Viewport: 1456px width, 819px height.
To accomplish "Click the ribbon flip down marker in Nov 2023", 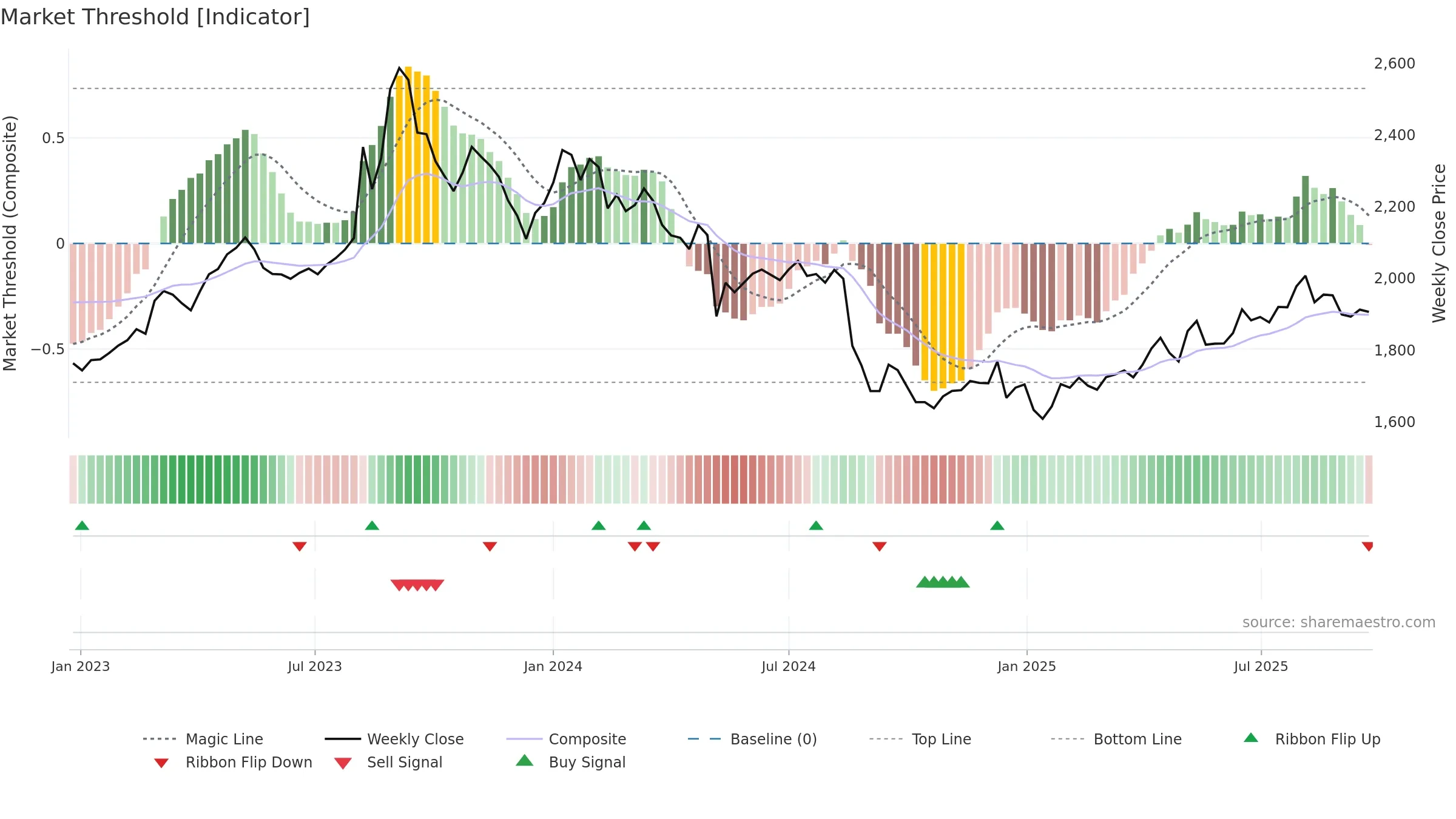I will point(490,547).
